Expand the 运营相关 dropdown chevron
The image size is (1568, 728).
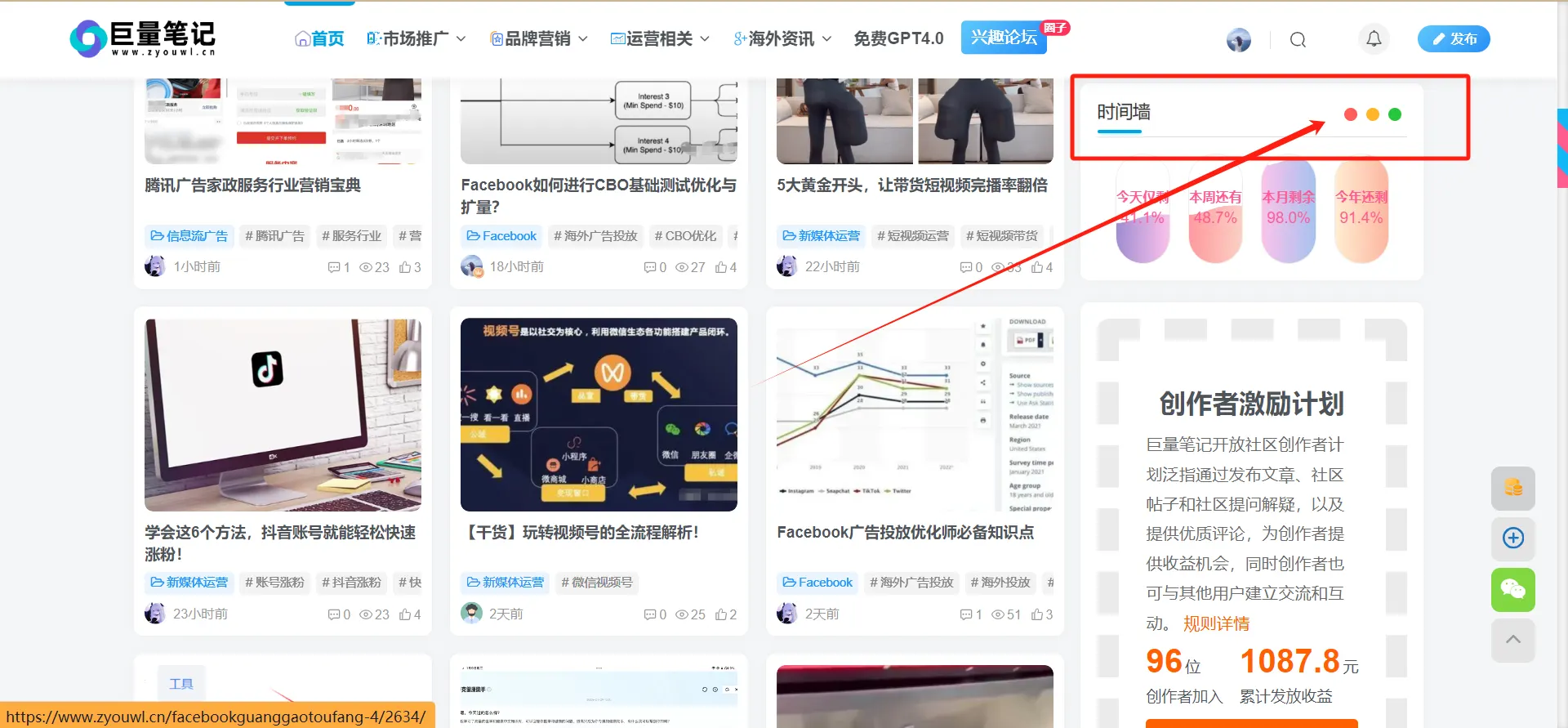(x=705, y=38)
